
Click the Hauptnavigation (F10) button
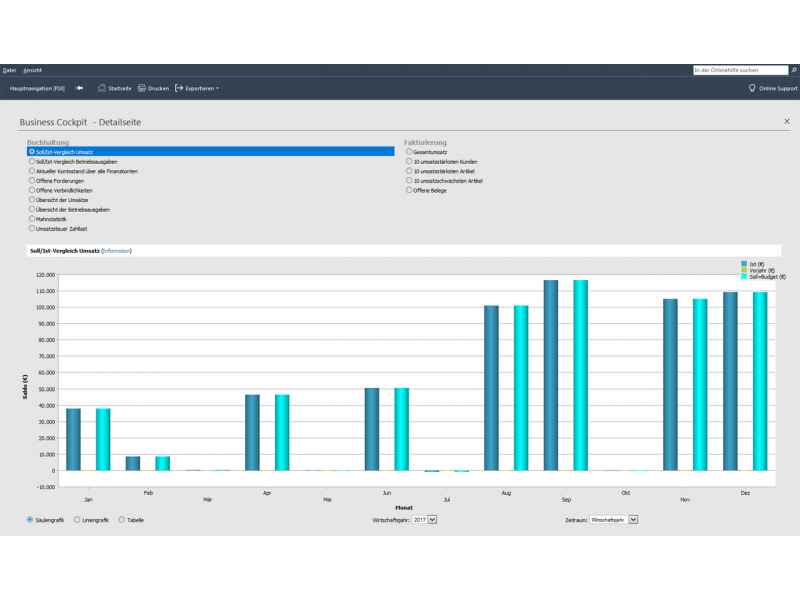pos(37,88)
